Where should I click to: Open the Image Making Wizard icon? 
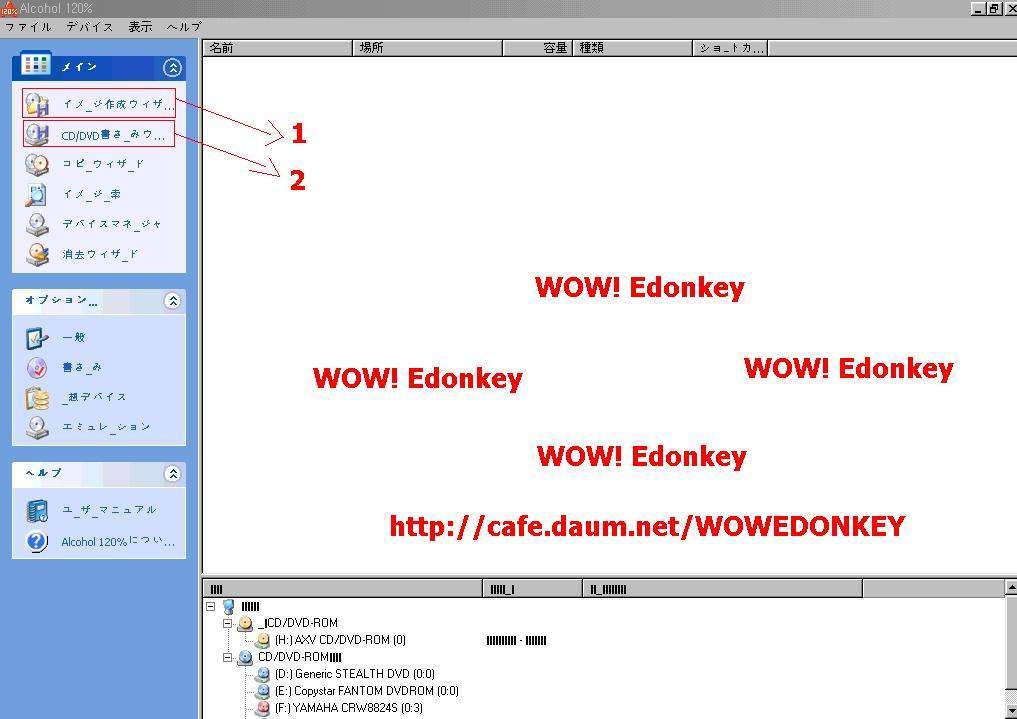click(37, 104)
